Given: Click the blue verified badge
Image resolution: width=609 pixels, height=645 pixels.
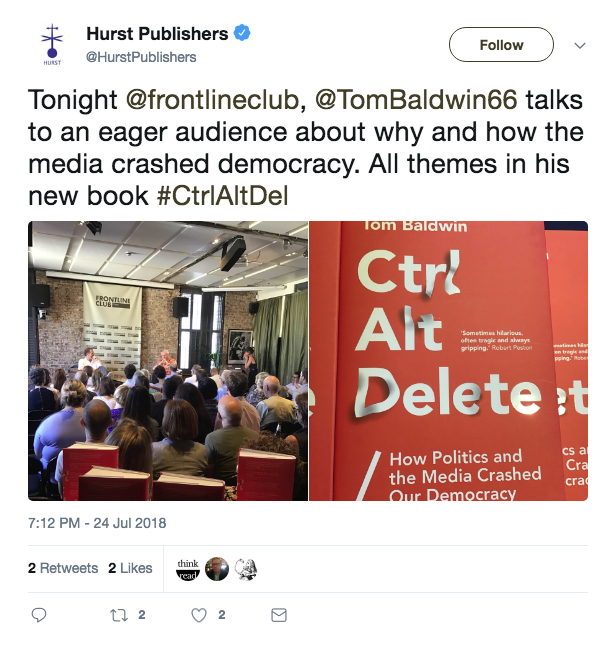Looking at the screenshot, I should click(x=242, y=33).
